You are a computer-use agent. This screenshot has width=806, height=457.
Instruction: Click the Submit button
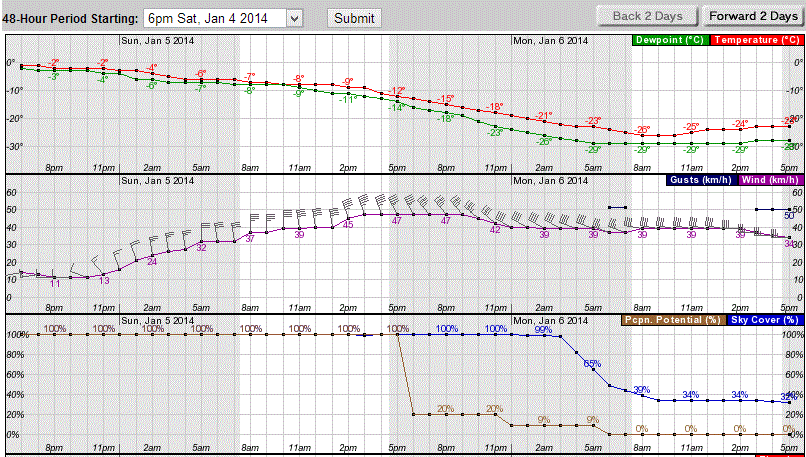354,18
